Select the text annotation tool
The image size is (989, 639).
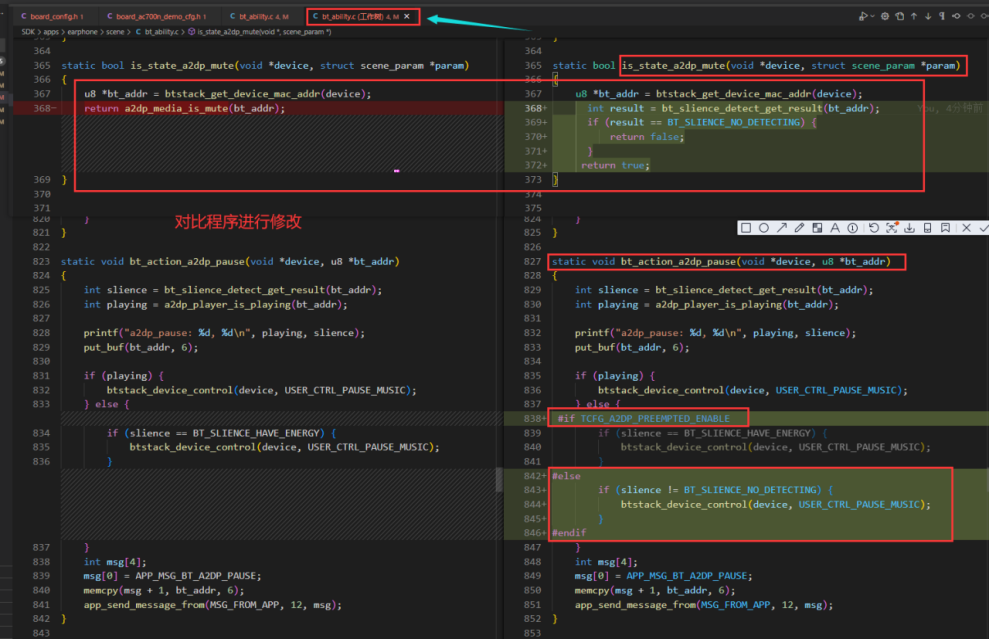point(835,228)
